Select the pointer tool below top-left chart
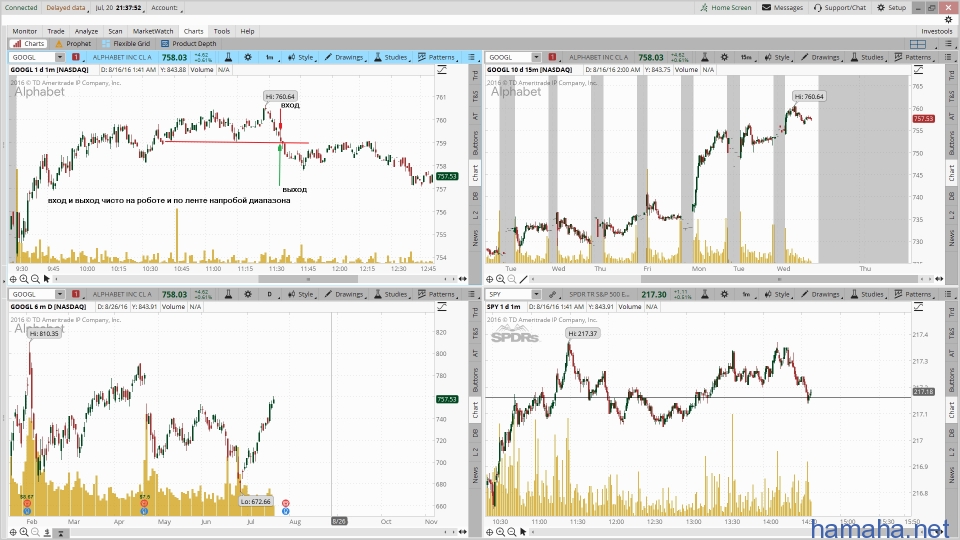The height and width of the screenshot is (540, 960). click(x=47, y=279)
